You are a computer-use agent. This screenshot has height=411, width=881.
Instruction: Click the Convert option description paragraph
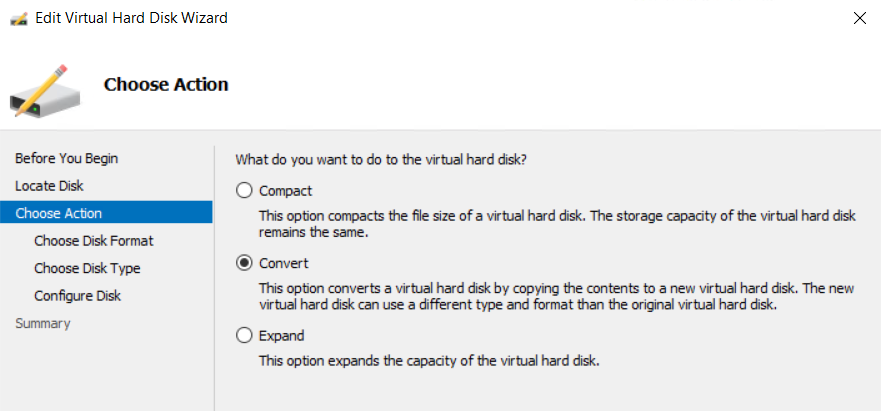coord(557,297)
